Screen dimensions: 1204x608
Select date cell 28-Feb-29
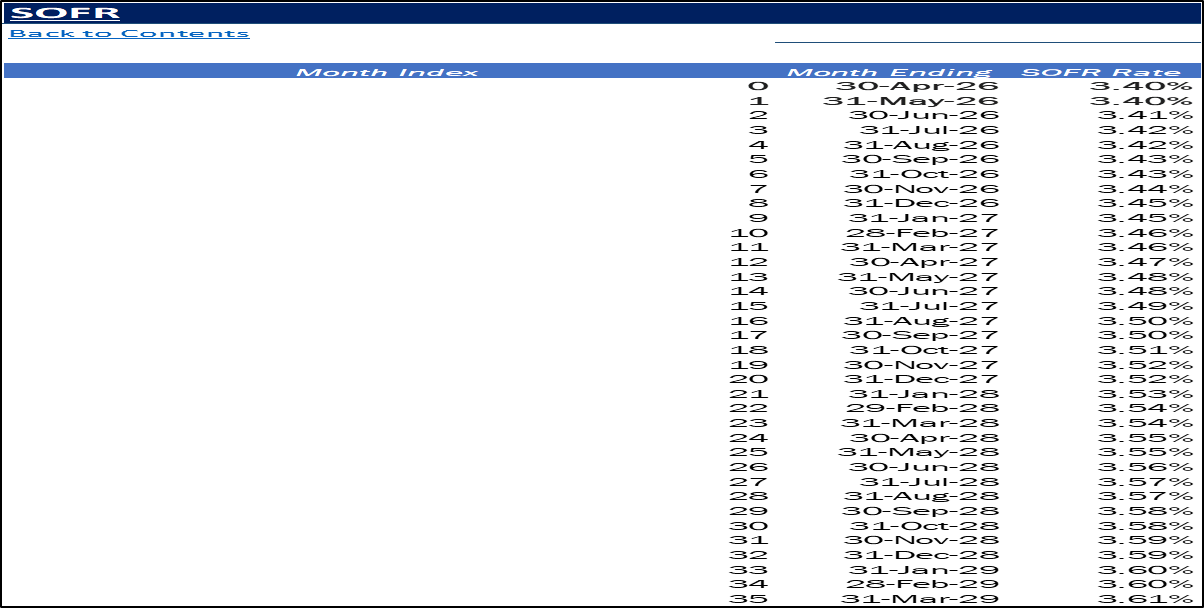click(921, 585)
